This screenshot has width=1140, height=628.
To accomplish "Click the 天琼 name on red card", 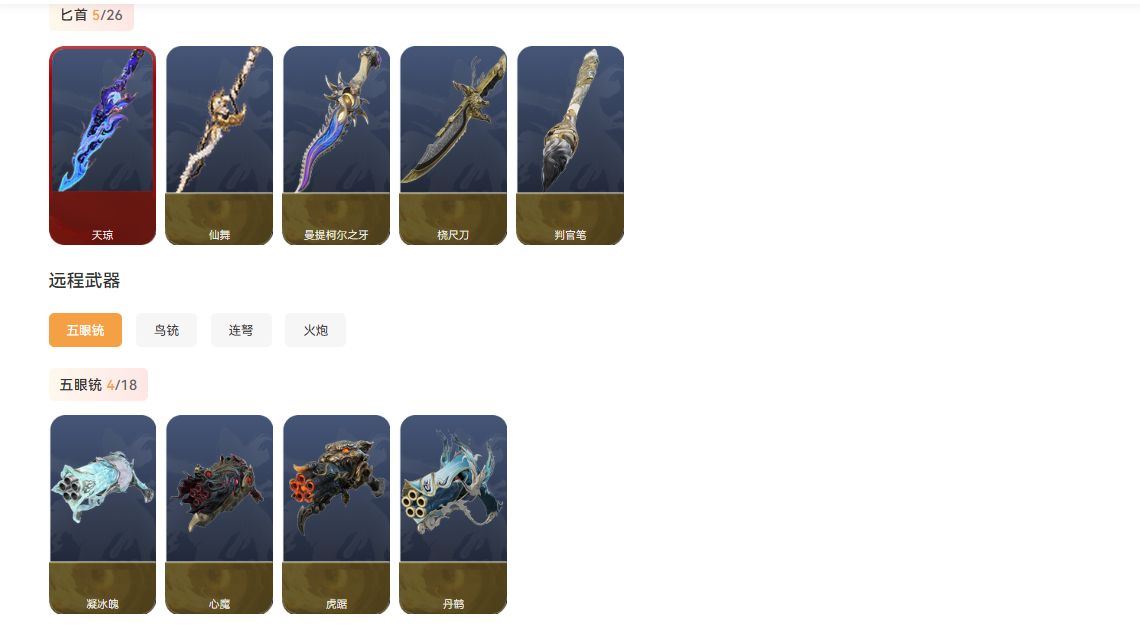I will pos(103,235).
